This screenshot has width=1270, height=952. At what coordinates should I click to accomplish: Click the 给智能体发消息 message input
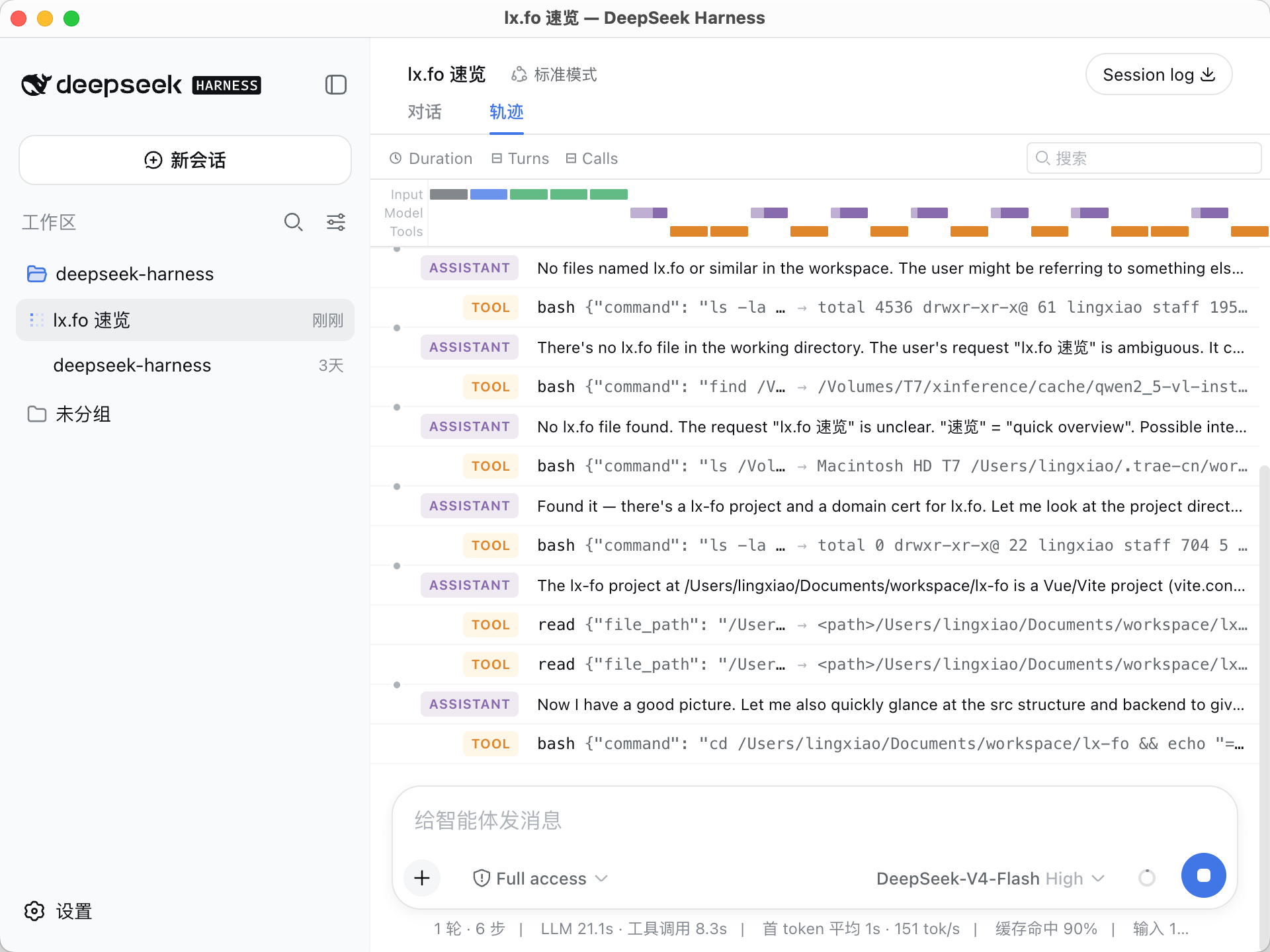click(x=814, y=820)
